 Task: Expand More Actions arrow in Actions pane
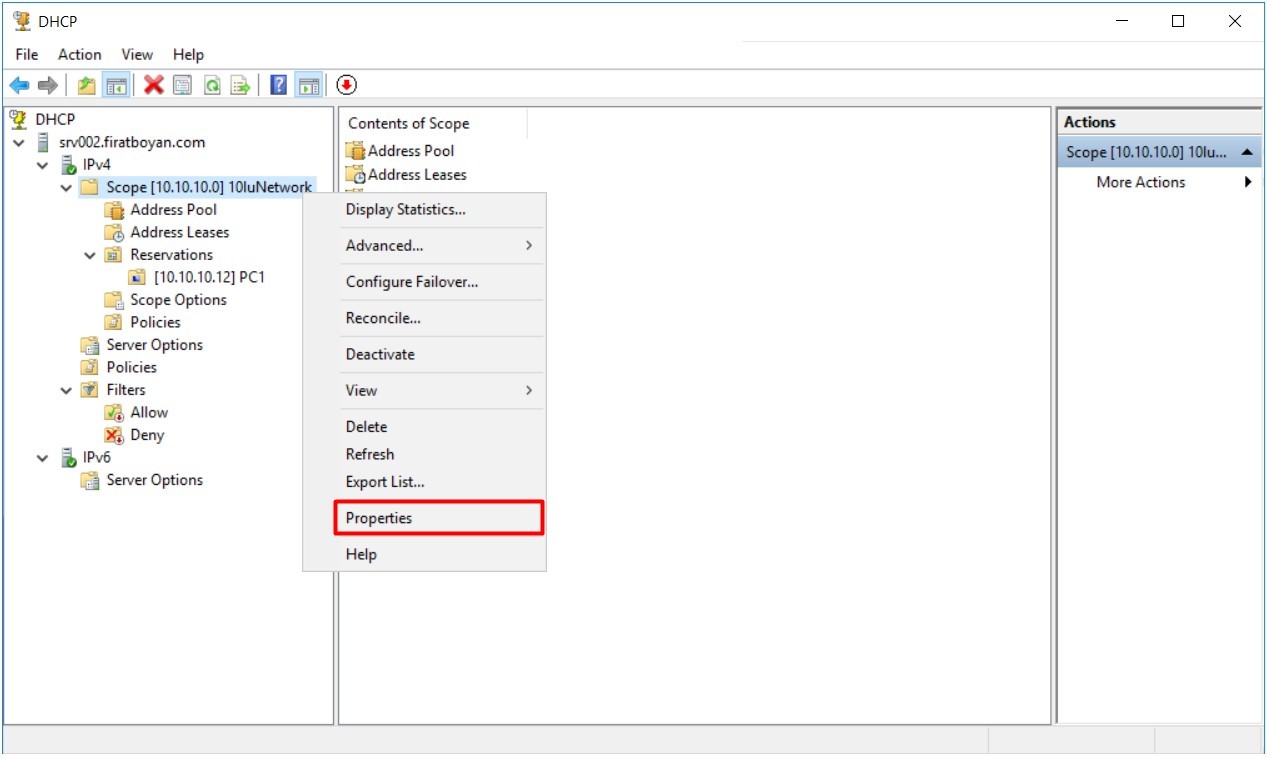pyautogui.click(x=1248, y=182)
